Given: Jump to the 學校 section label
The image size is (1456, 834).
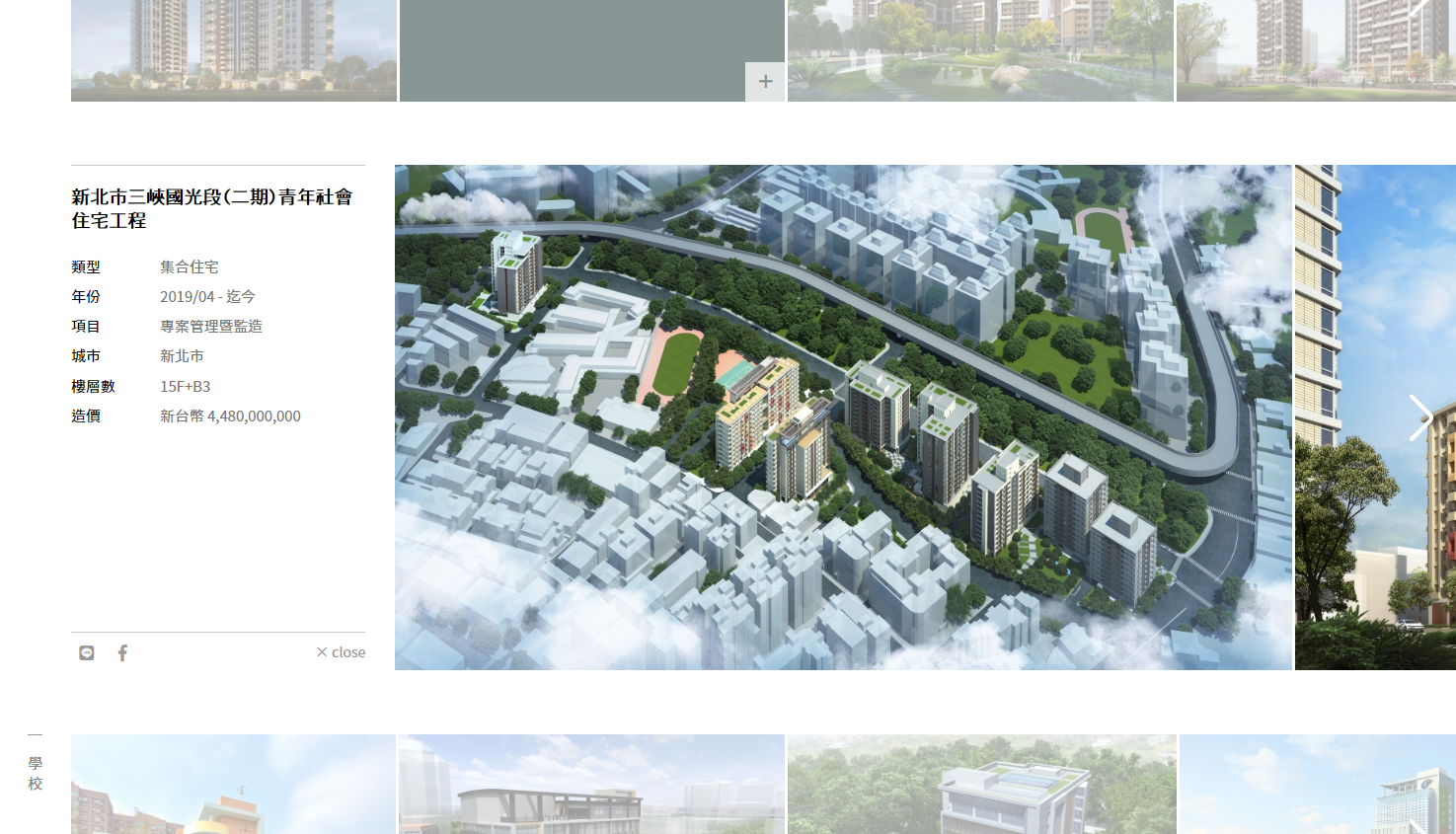Looking at the screenshot, I should 36,773.
